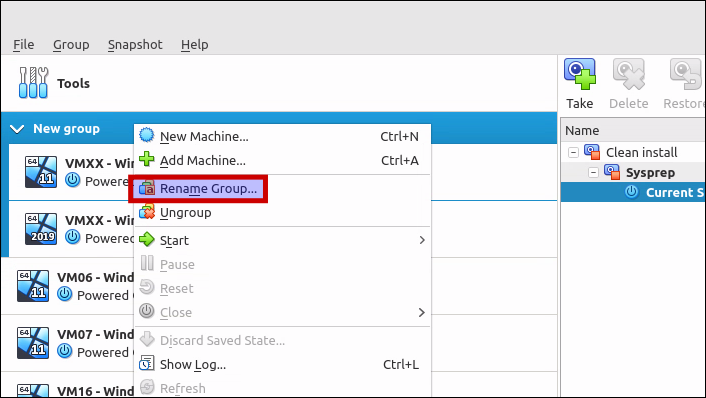Click the Pause entry in context menu

coord(282,264)
